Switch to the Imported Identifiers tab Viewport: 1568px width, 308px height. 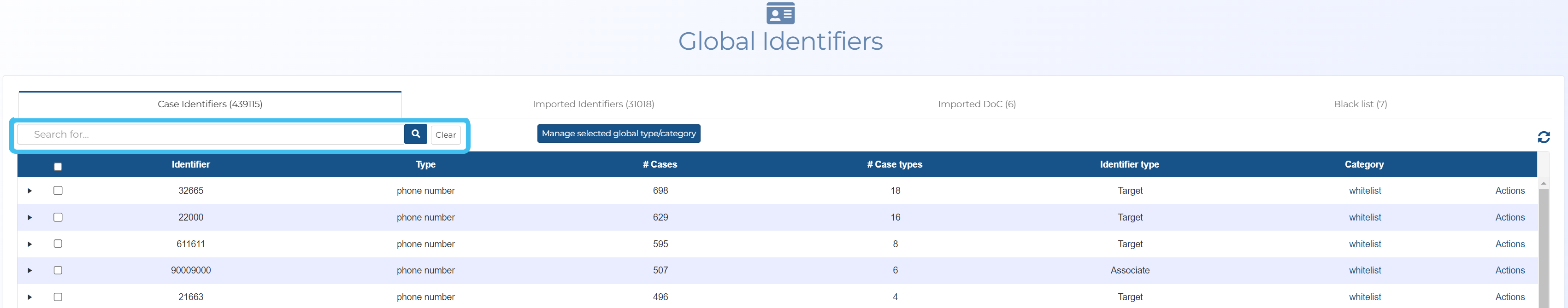pyautogui.click(x=593, y=105)
